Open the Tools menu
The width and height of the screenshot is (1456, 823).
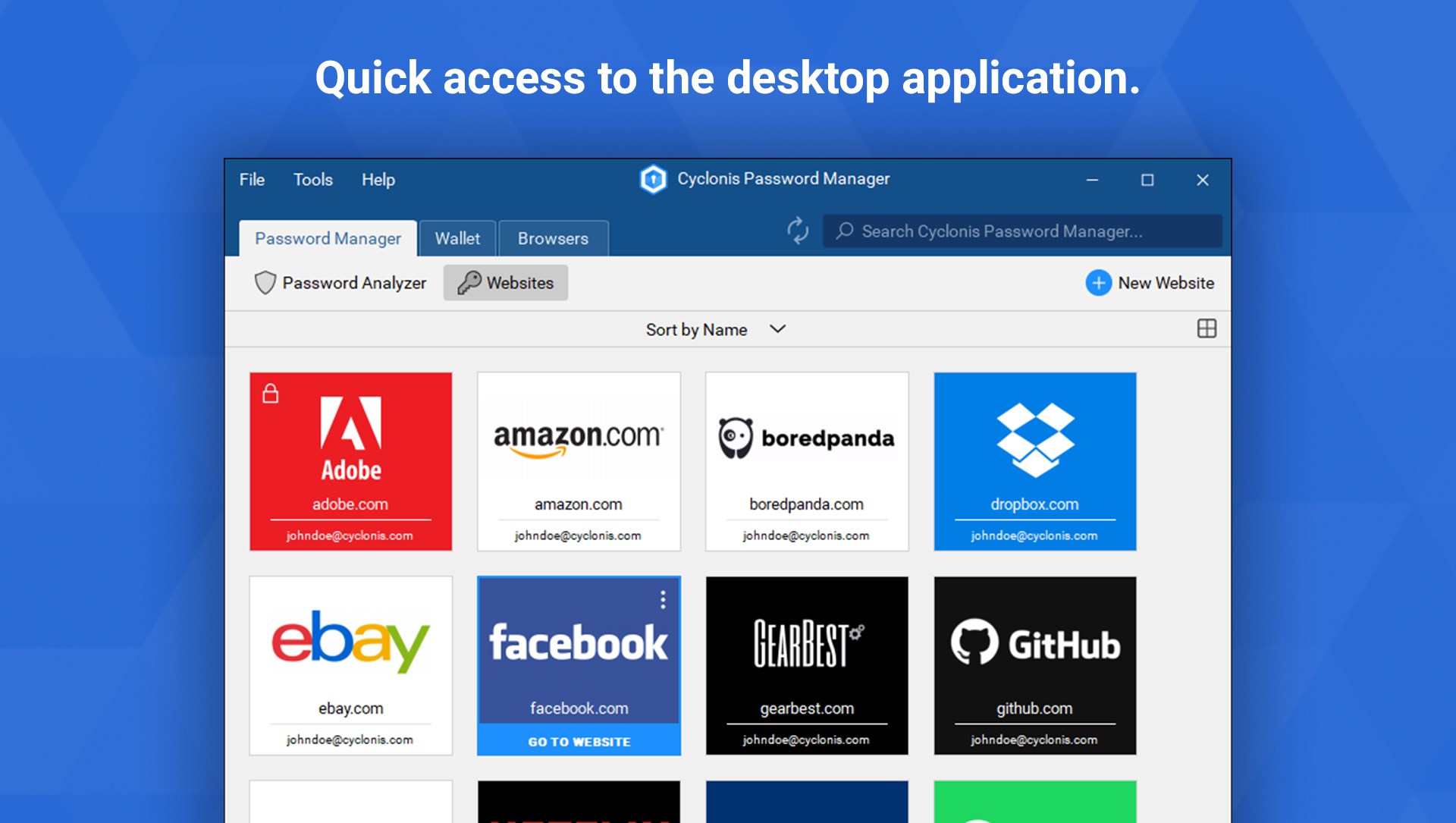tap(312, 180)
